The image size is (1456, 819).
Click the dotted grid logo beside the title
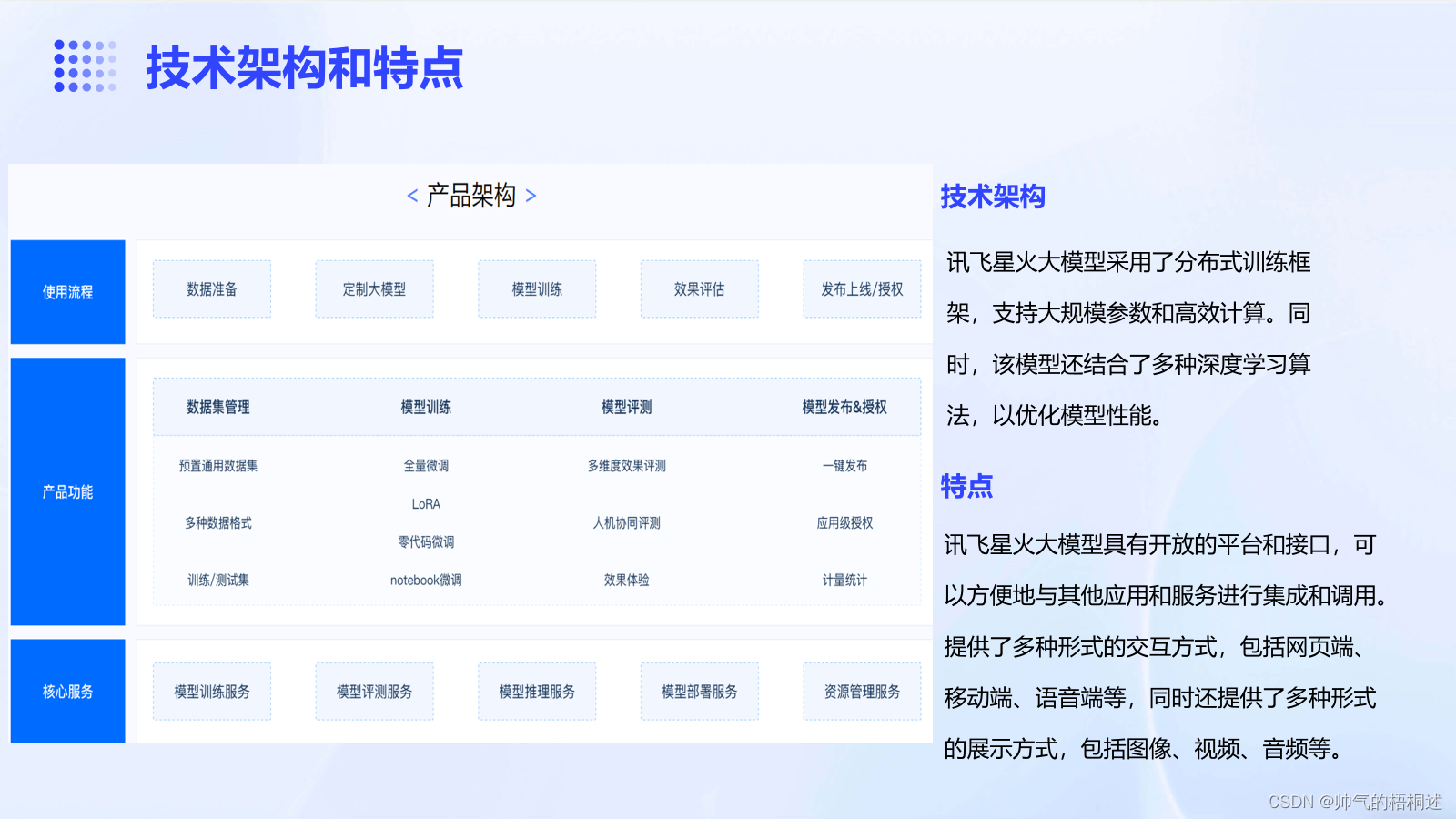[85, 66]
